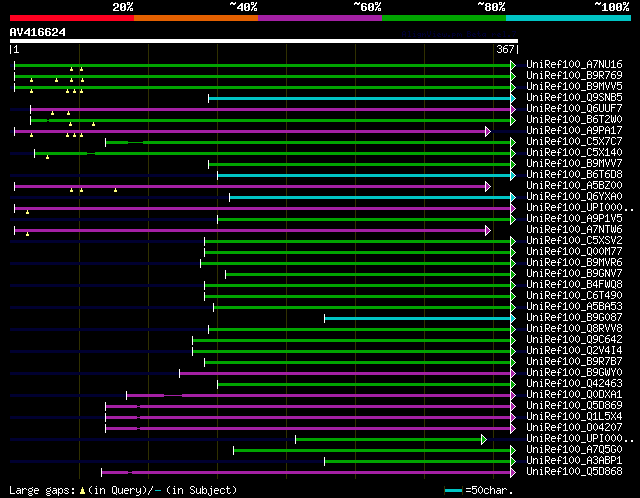
Task: Select the UniRef100_C6T490 label
Action: pyautogui.click(x=574, y=296)
